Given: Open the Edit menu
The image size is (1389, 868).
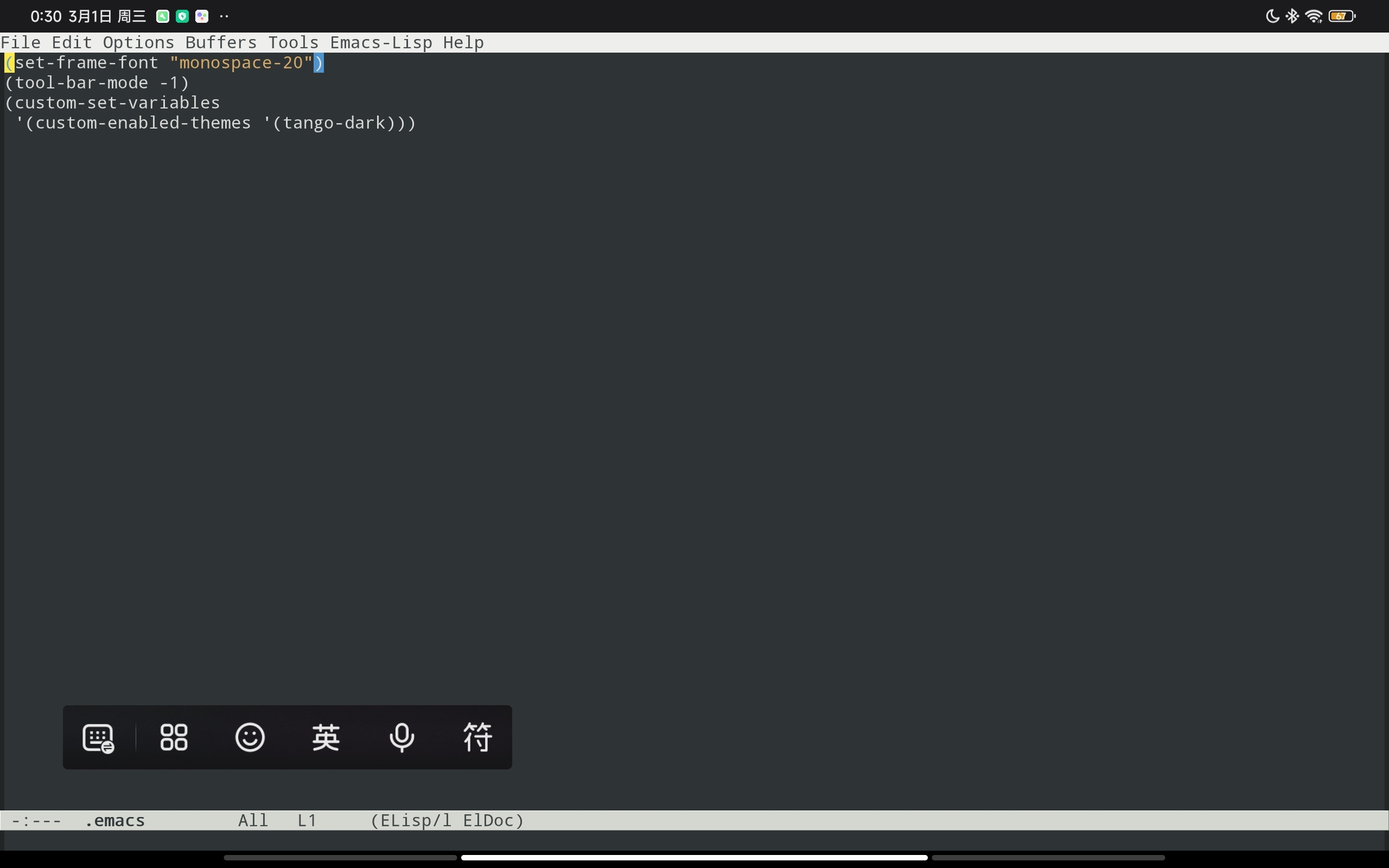Looking at the screenshot, I should pos(72,43).
